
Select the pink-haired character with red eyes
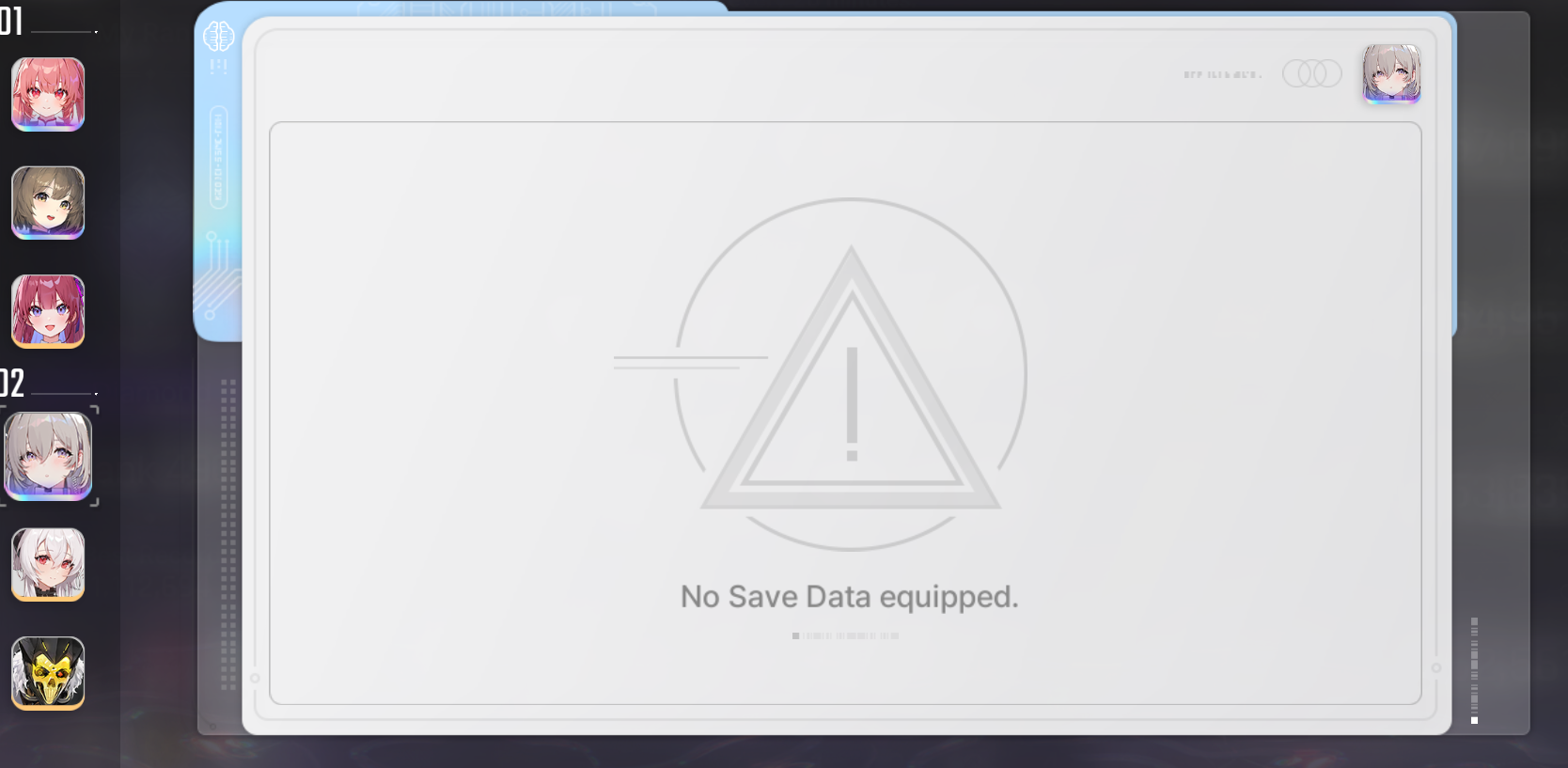[x=48, y=94]
